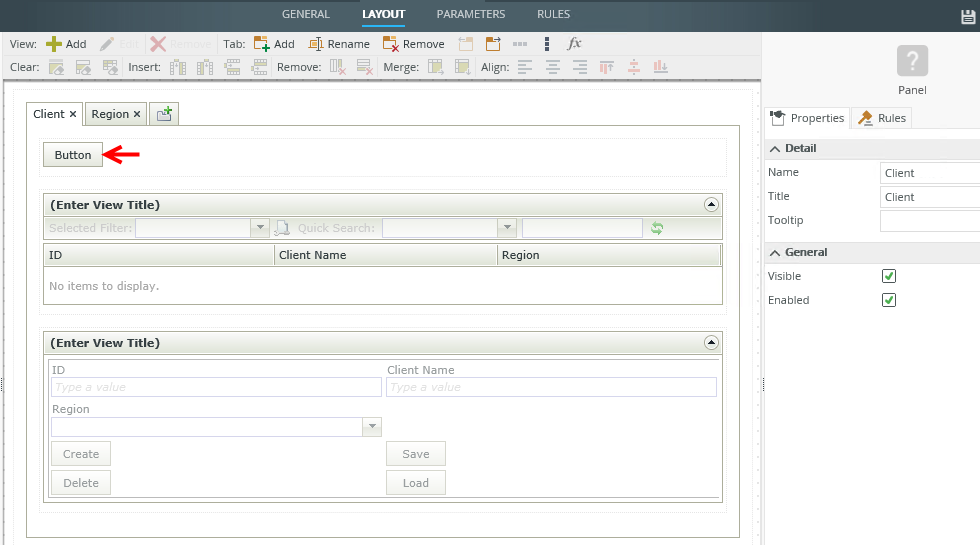Switch to the PARAMETERS tab

pyautogui.click(x=471, y=14)
